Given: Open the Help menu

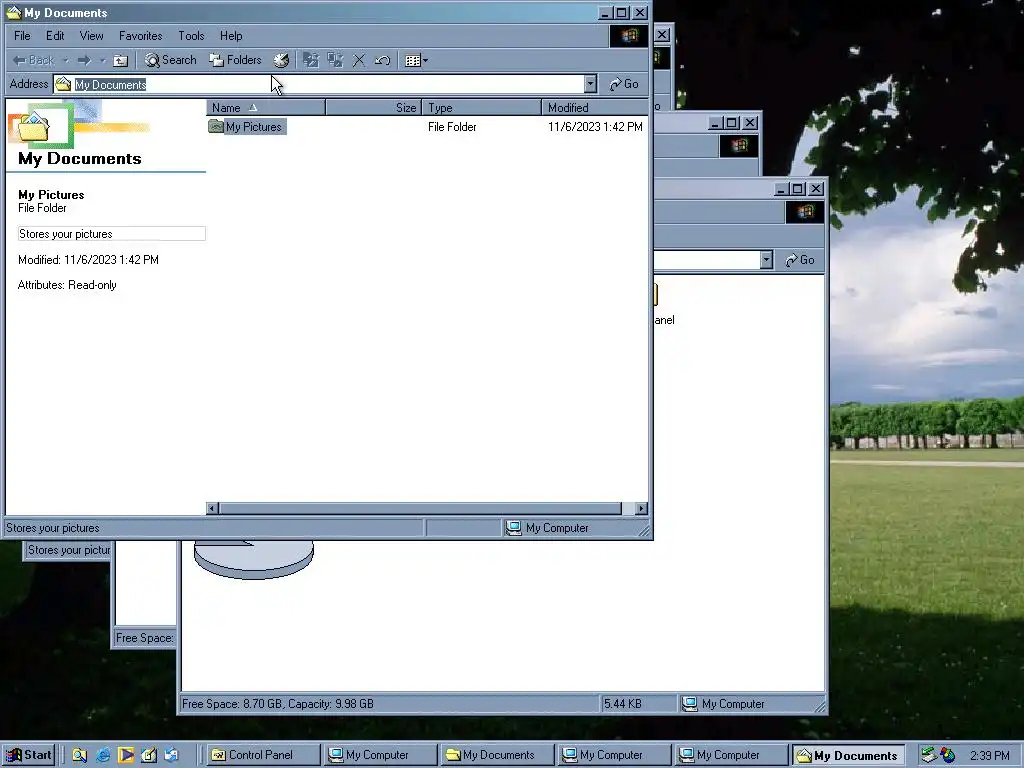Looking at the screenshot, I should 231,36.
